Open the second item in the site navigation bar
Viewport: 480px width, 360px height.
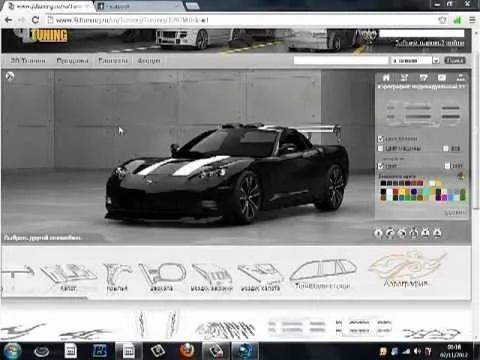click(x=72, y=60)
